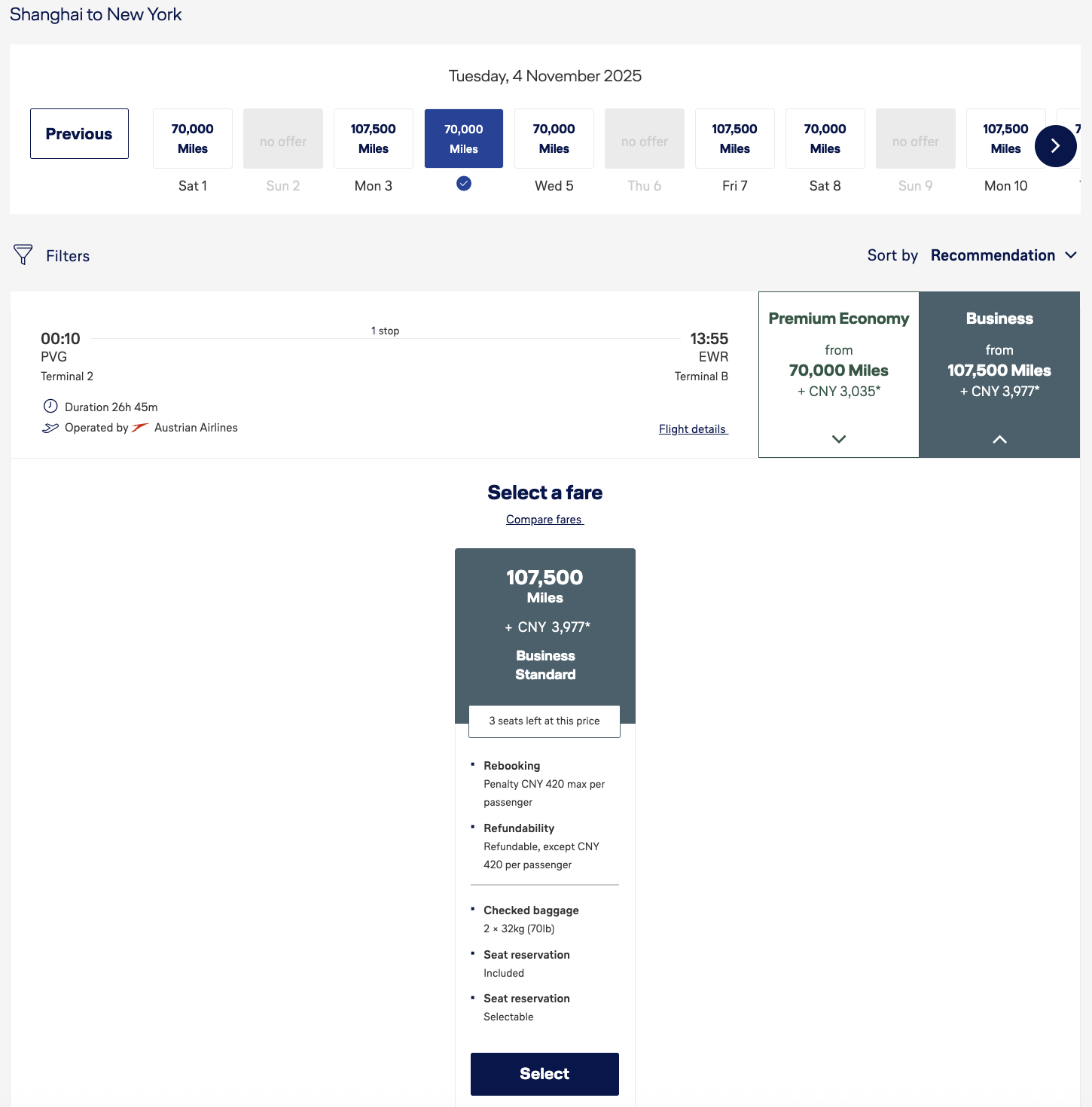Collapse the Business fare panel
This screenshot has height=1107, width=1092.
tap(999, 374)
